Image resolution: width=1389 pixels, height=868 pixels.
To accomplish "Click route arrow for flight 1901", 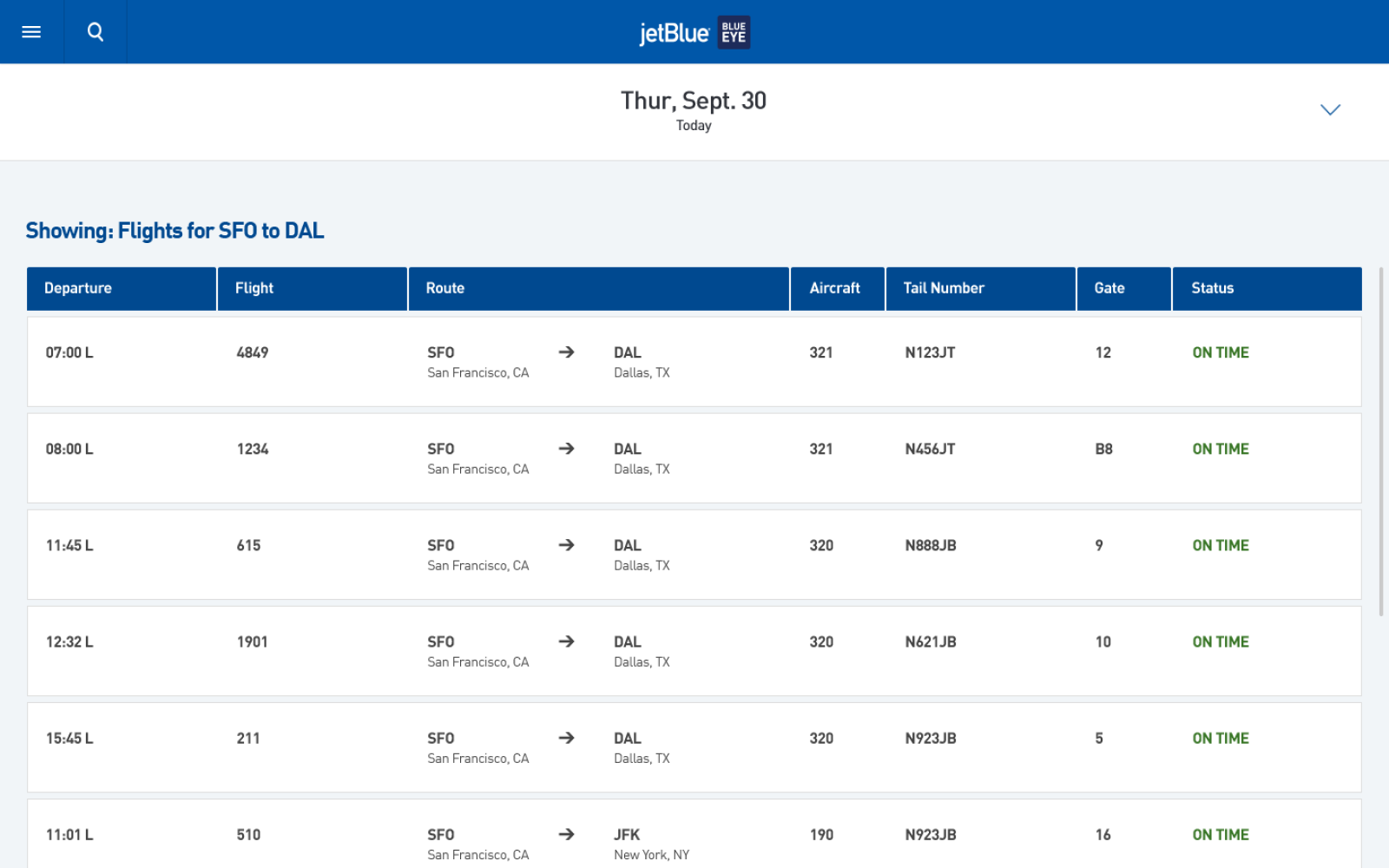I will (566, 641).
